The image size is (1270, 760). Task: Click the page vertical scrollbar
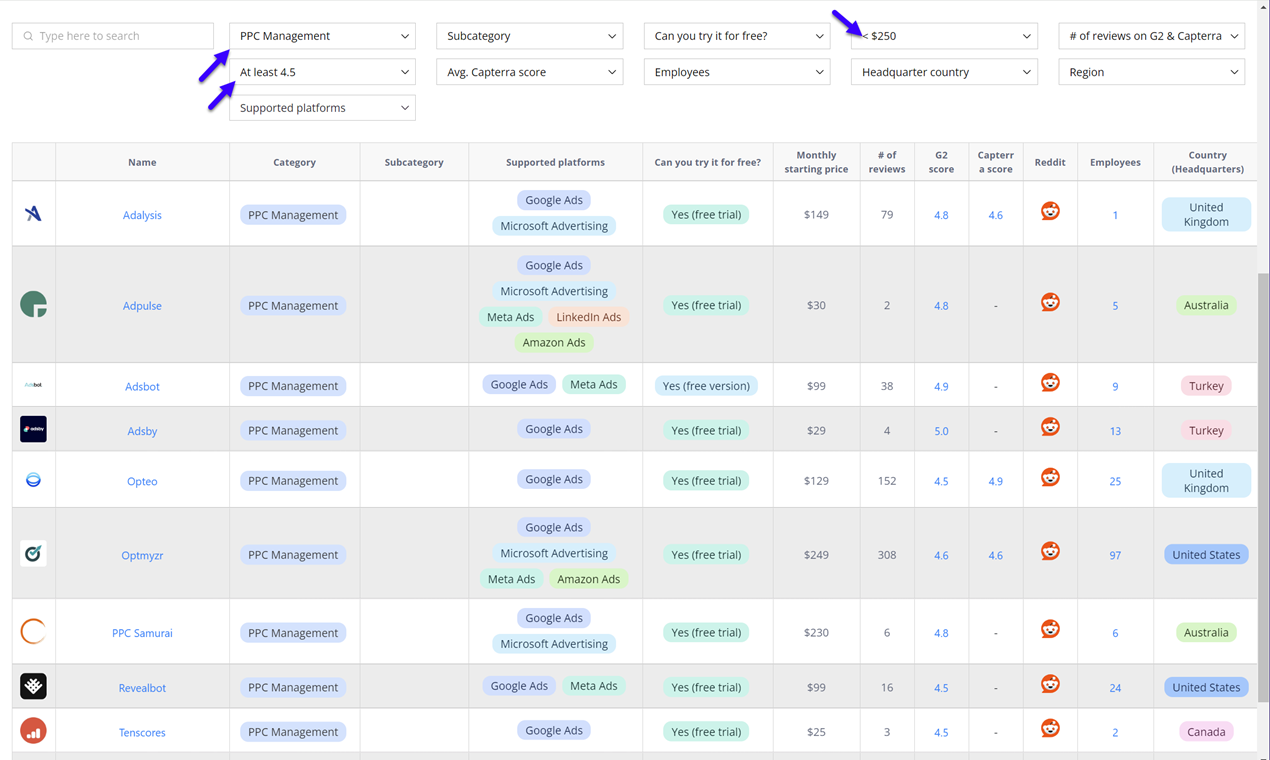1263,487
